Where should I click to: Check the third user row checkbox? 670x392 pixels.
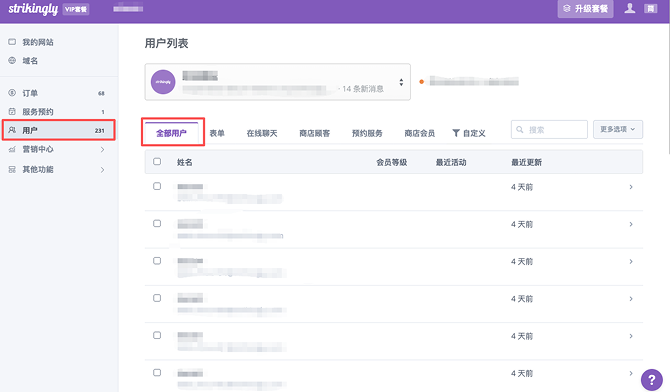(x=157, y=261)
